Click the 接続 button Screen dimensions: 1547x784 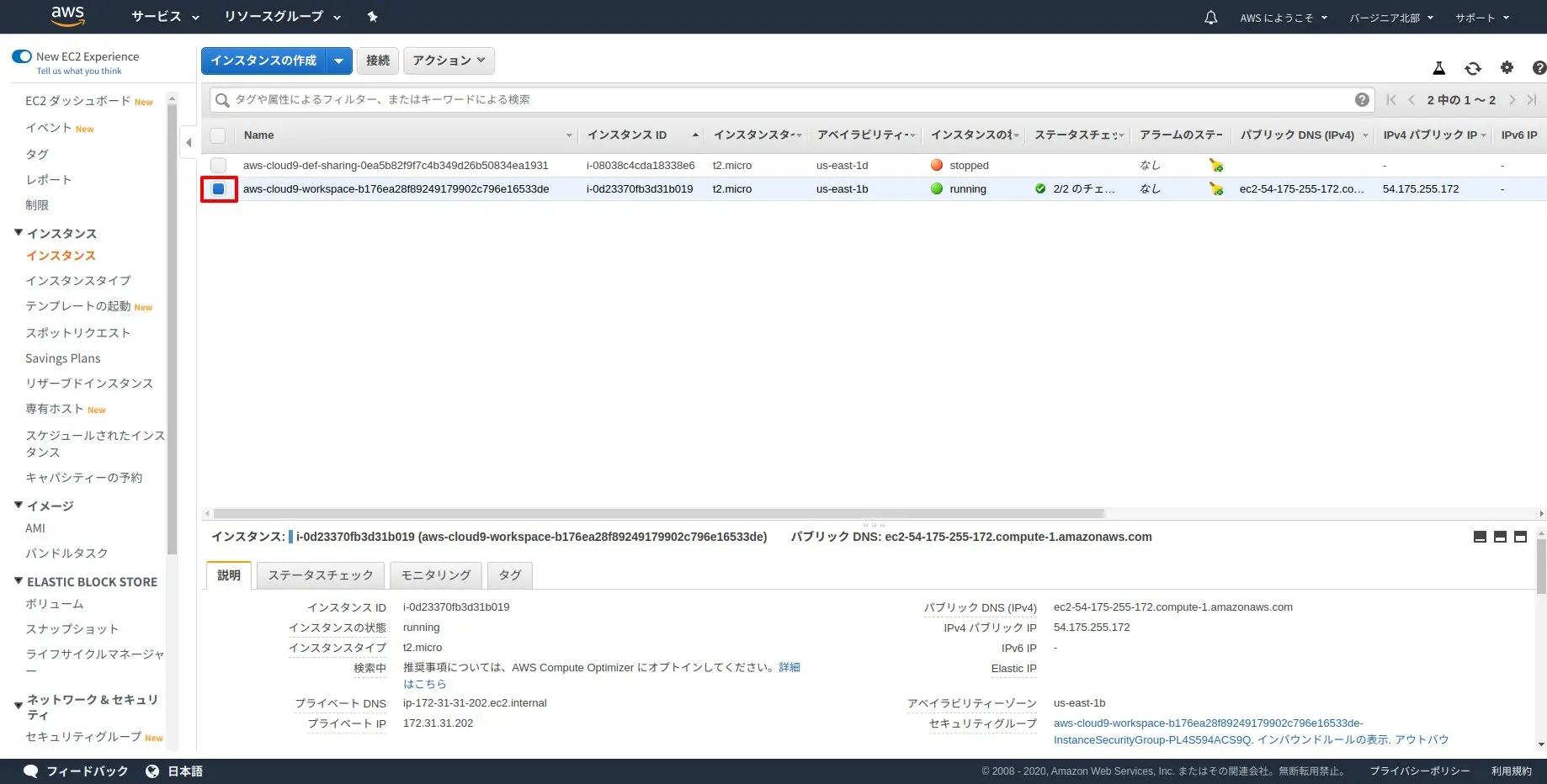[378, 61]
